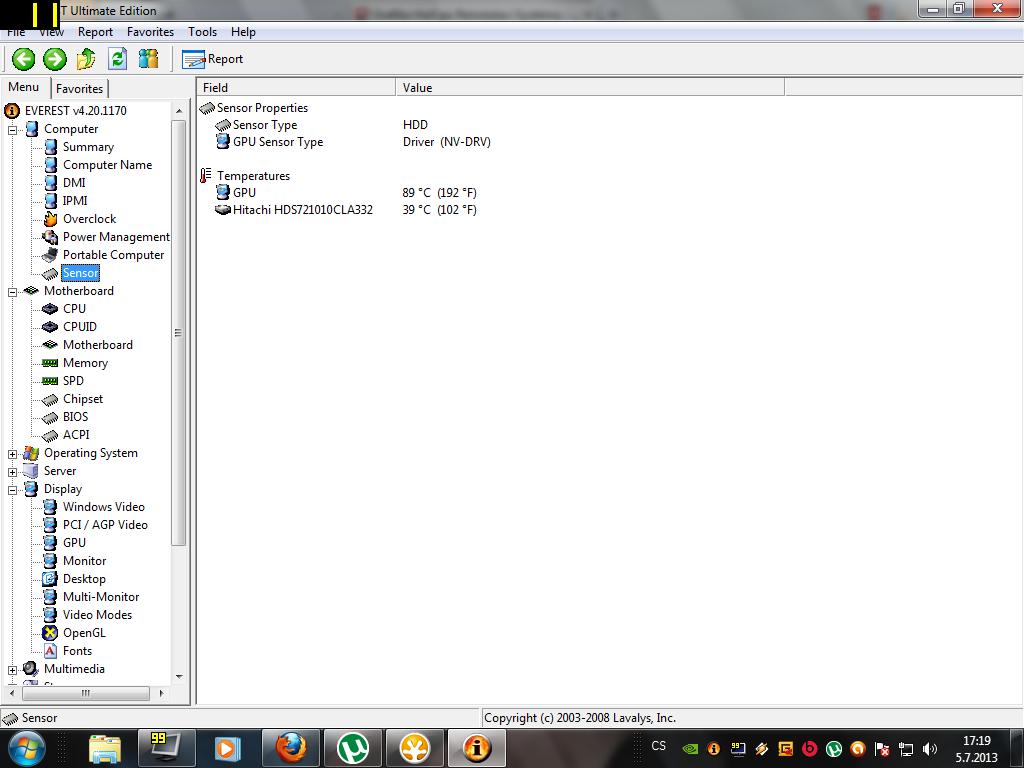
Task: Click the EVEREST taskbar button
Action: [x=477, y=748]
